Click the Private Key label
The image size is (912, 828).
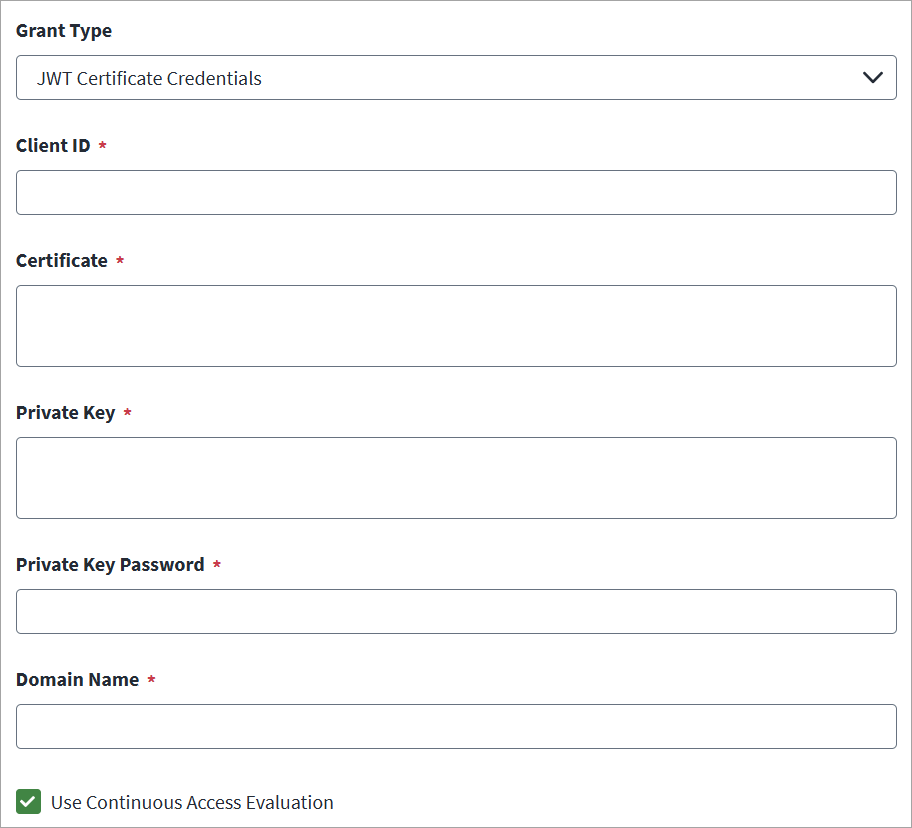(x=66, y=413)
